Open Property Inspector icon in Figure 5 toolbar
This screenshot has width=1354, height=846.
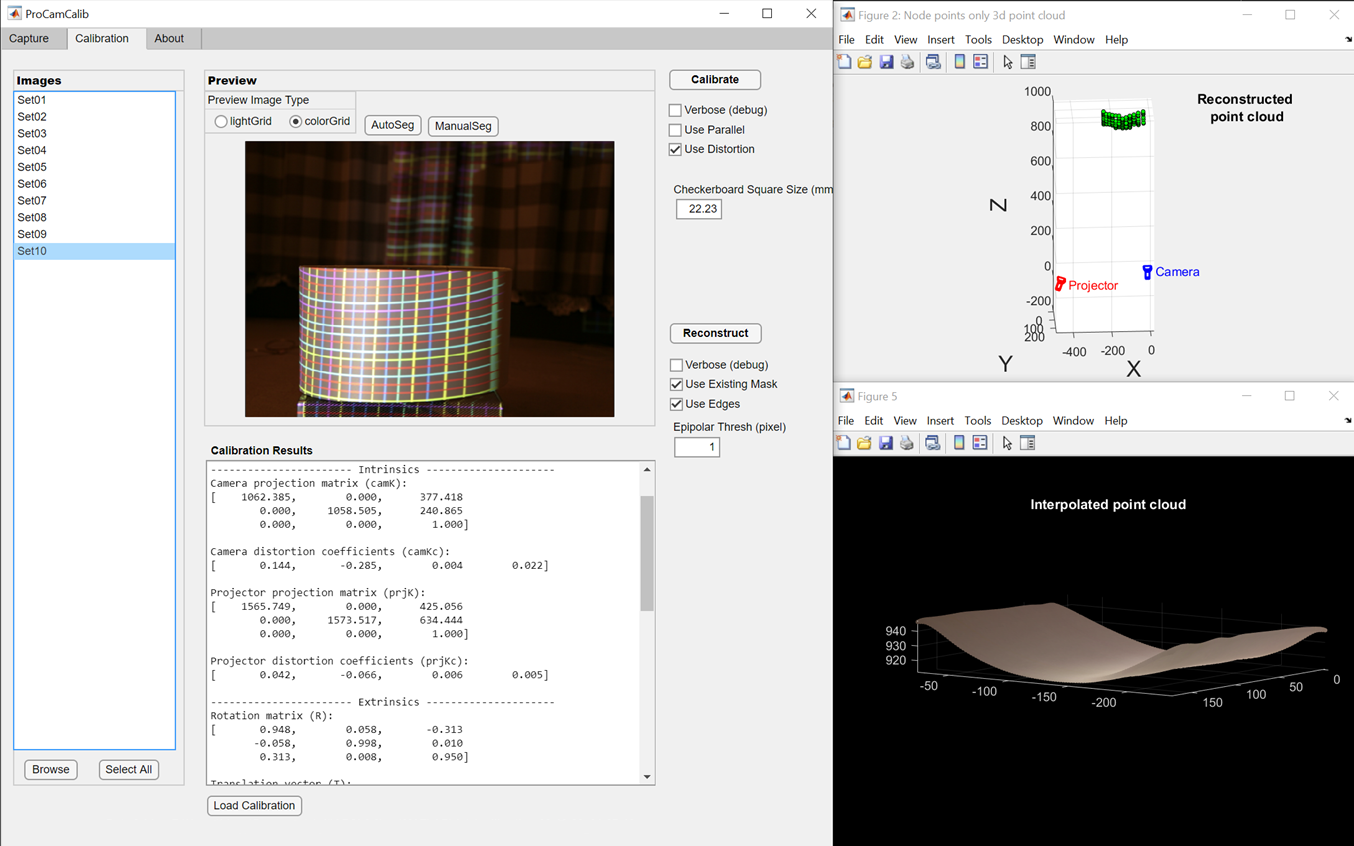click(x=1028, y=443)
